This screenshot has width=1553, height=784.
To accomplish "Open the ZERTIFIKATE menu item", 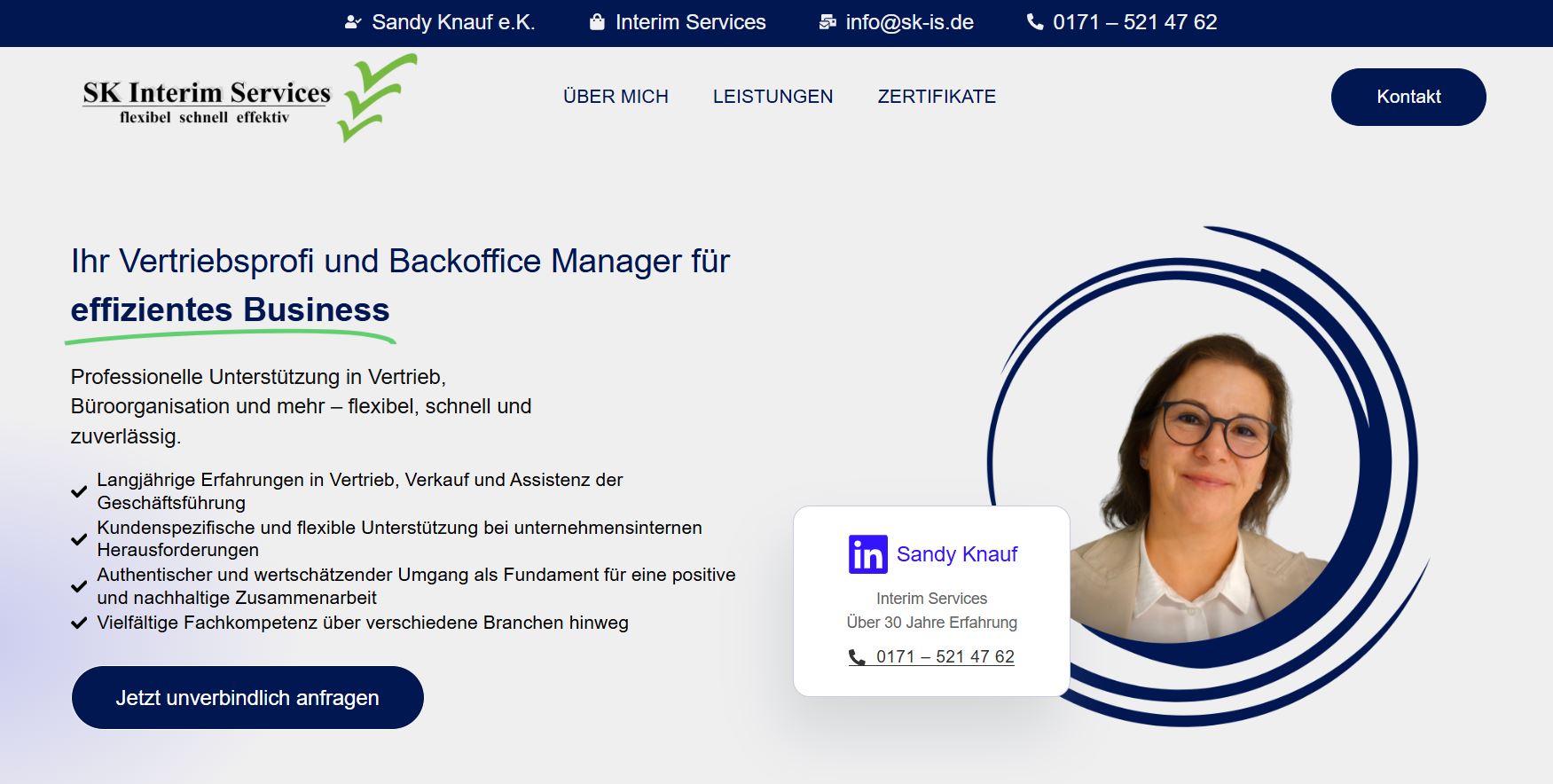I will click(x=937, y=97).
